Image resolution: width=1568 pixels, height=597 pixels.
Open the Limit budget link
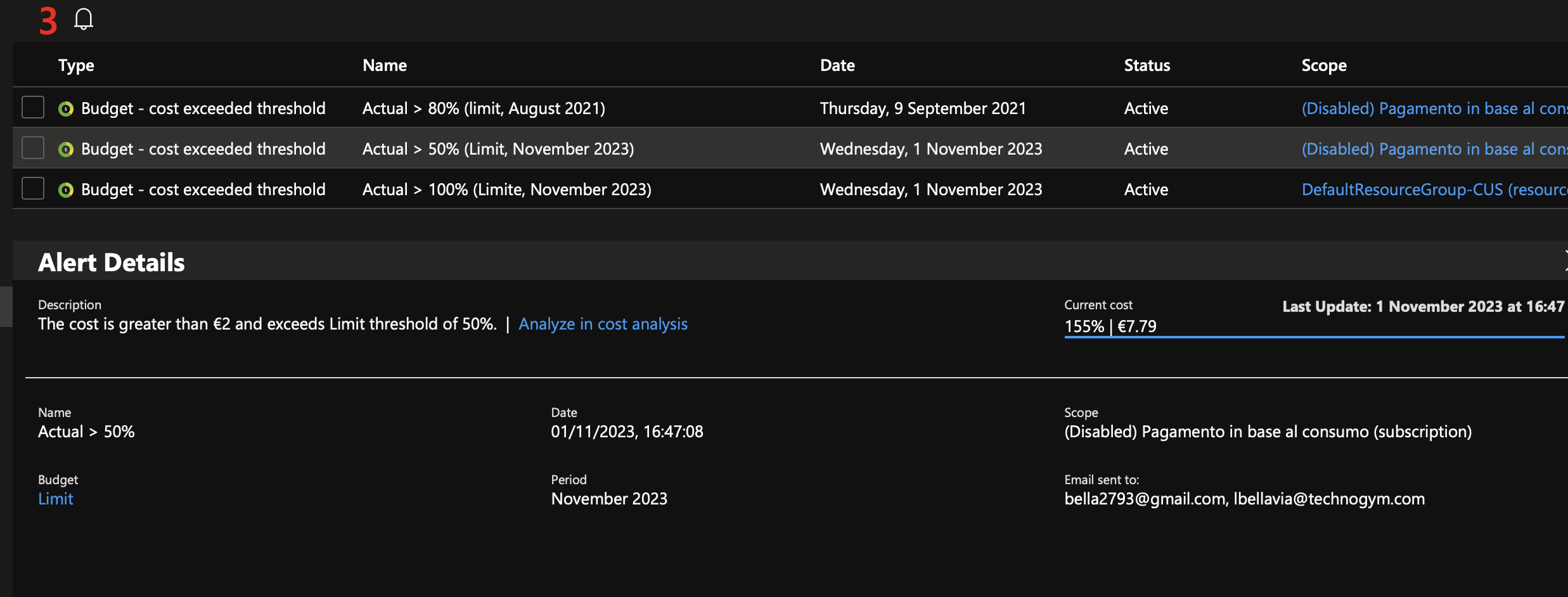(56, 499)
